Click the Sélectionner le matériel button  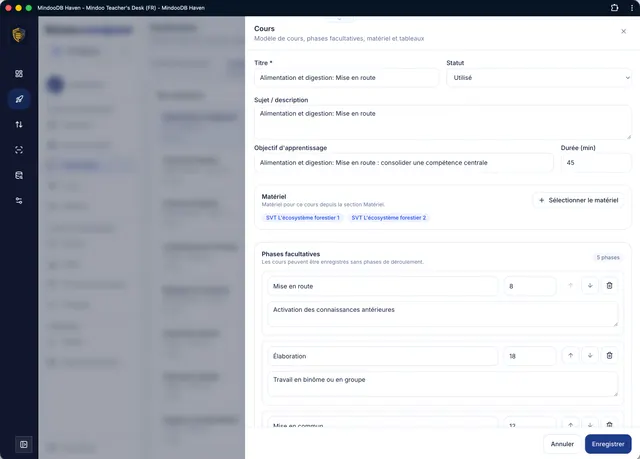click(578, 200)
